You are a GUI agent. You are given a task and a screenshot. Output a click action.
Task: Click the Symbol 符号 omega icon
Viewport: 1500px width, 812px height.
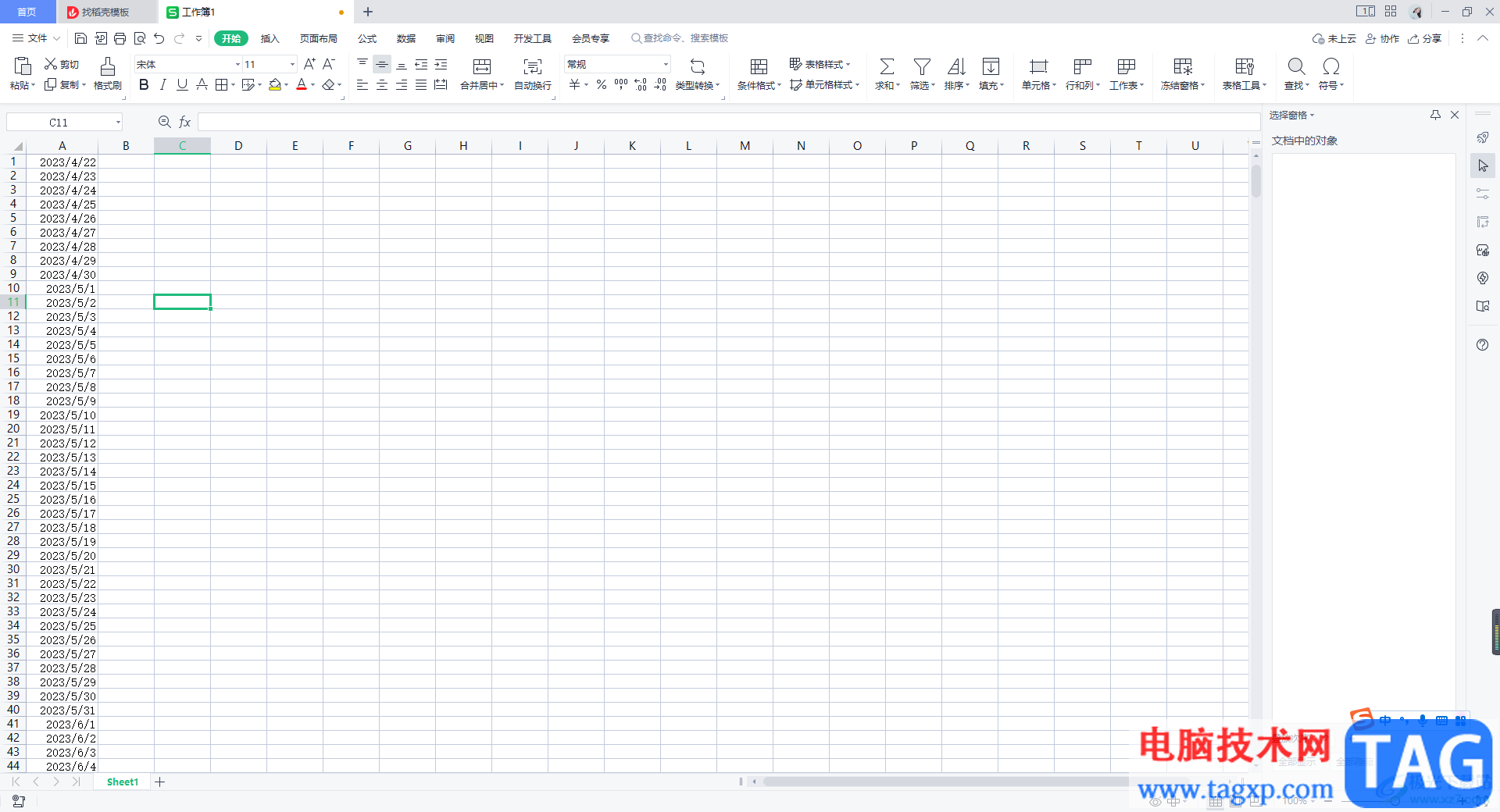point(1331,66)
